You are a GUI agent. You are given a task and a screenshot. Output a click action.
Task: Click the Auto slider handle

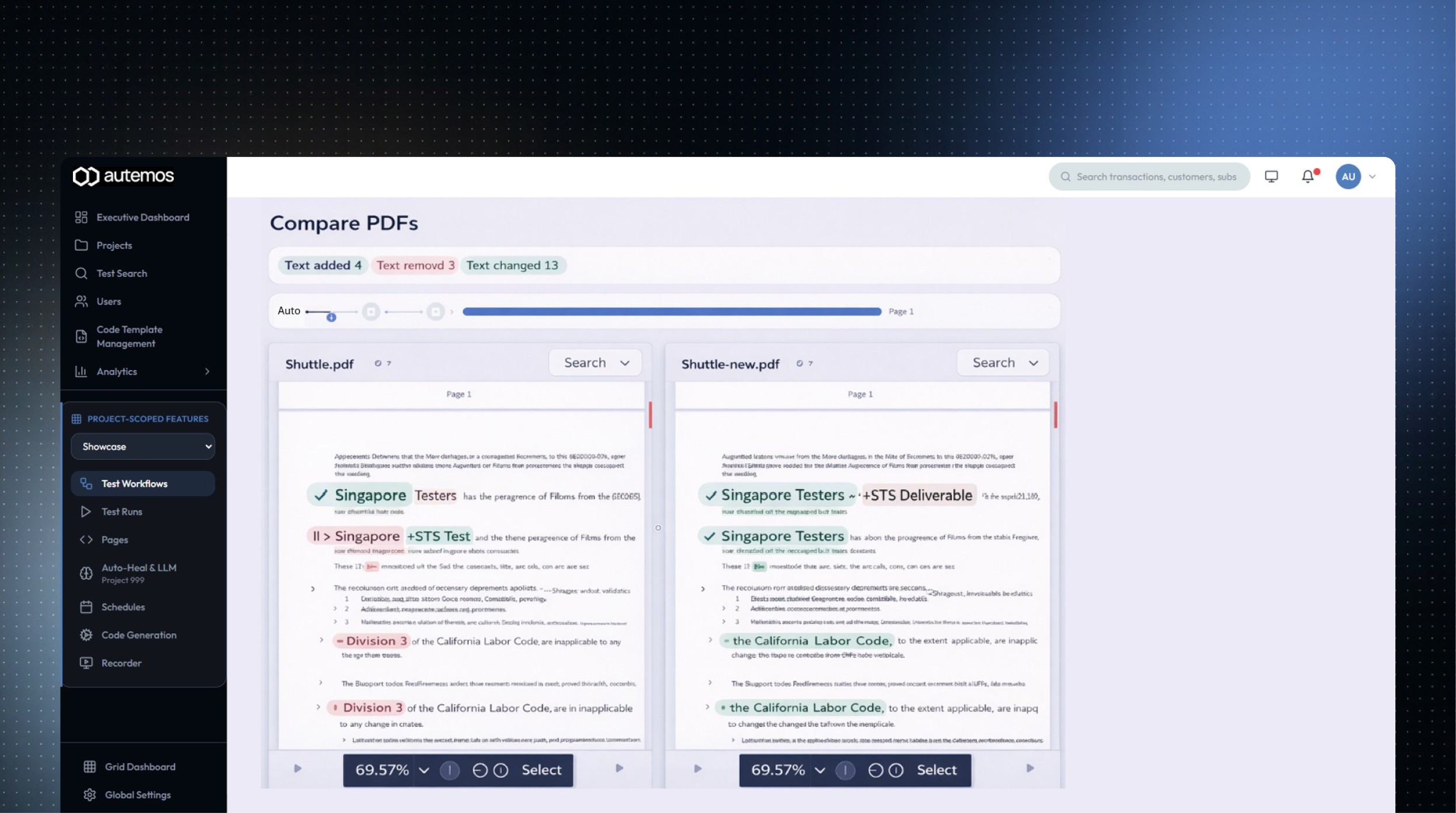pyautogui.click(x=331, y=317)
